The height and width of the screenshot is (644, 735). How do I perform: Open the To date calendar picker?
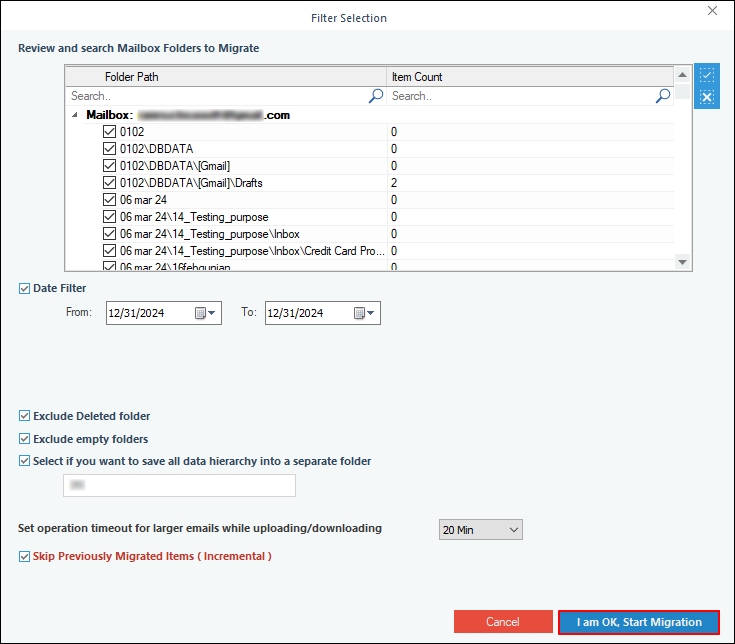point(364,313)
